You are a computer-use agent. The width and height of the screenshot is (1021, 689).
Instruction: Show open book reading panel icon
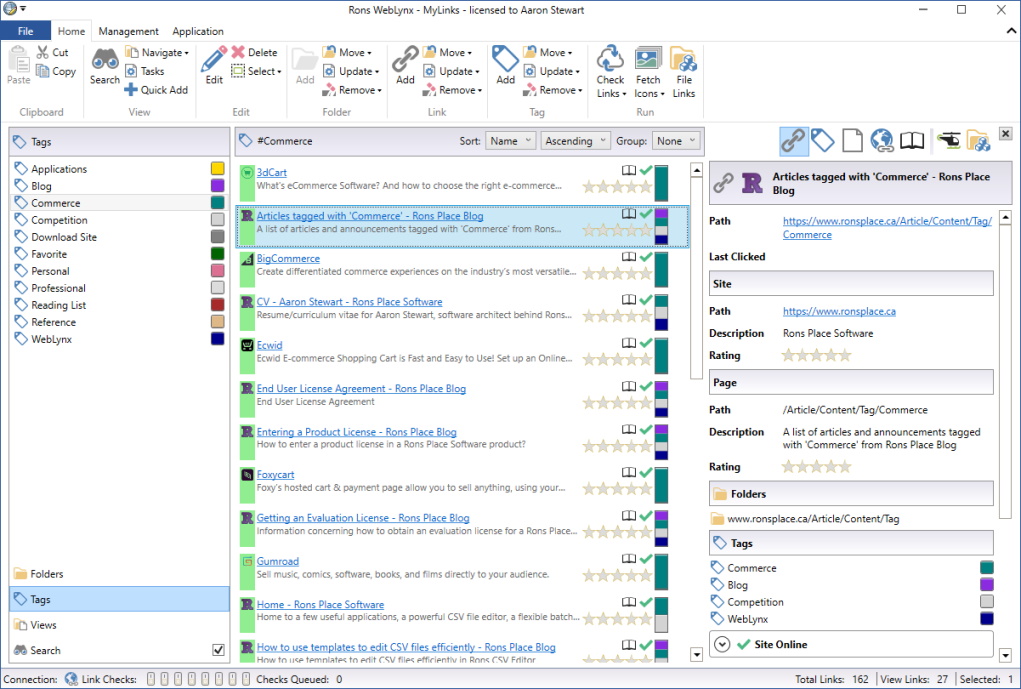(x=912, y=141)
